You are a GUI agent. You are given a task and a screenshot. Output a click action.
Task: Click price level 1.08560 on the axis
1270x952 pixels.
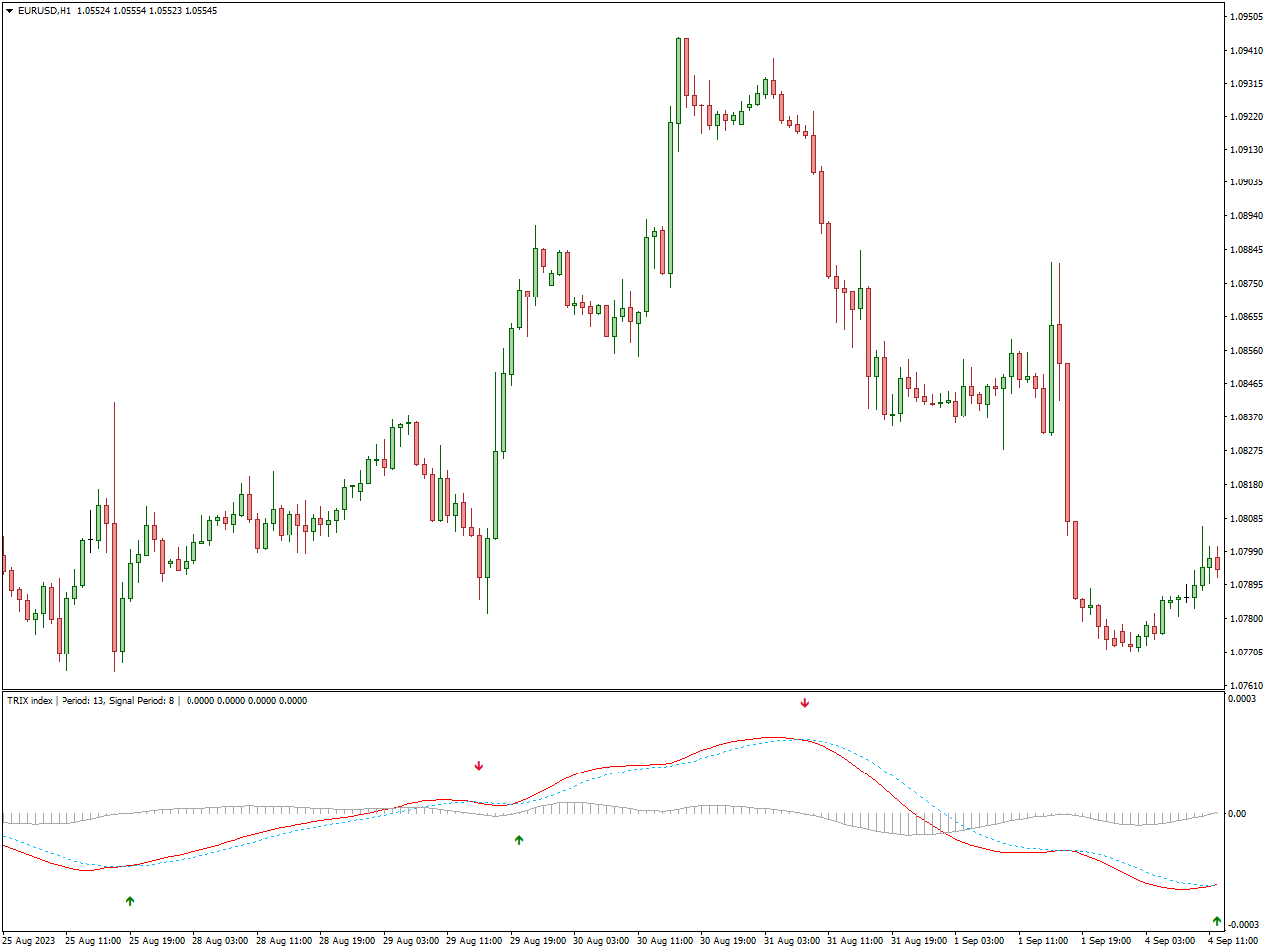coord(1246,351)
